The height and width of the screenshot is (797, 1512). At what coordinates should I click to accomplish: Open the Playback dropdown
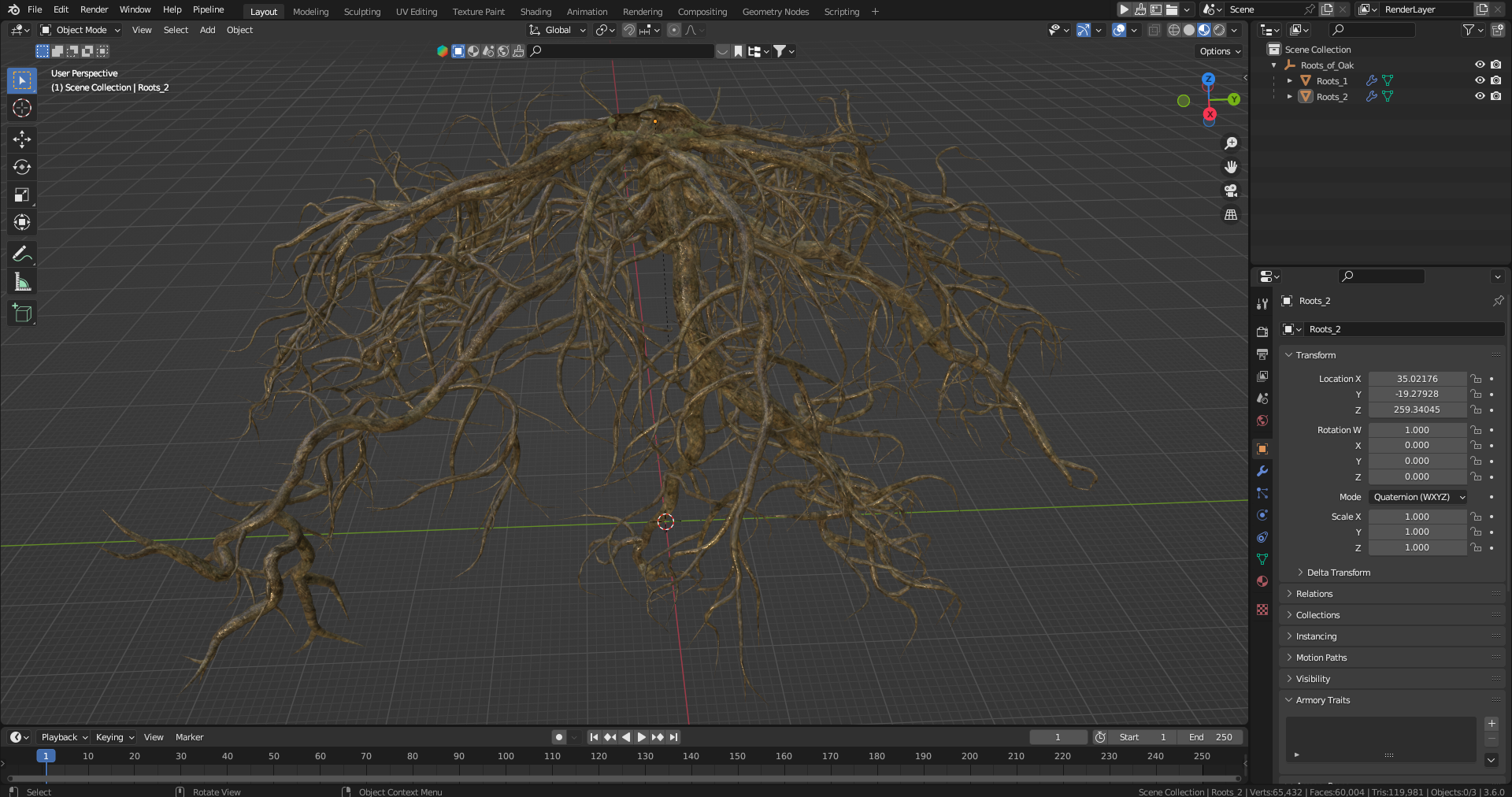pos(63,737)
